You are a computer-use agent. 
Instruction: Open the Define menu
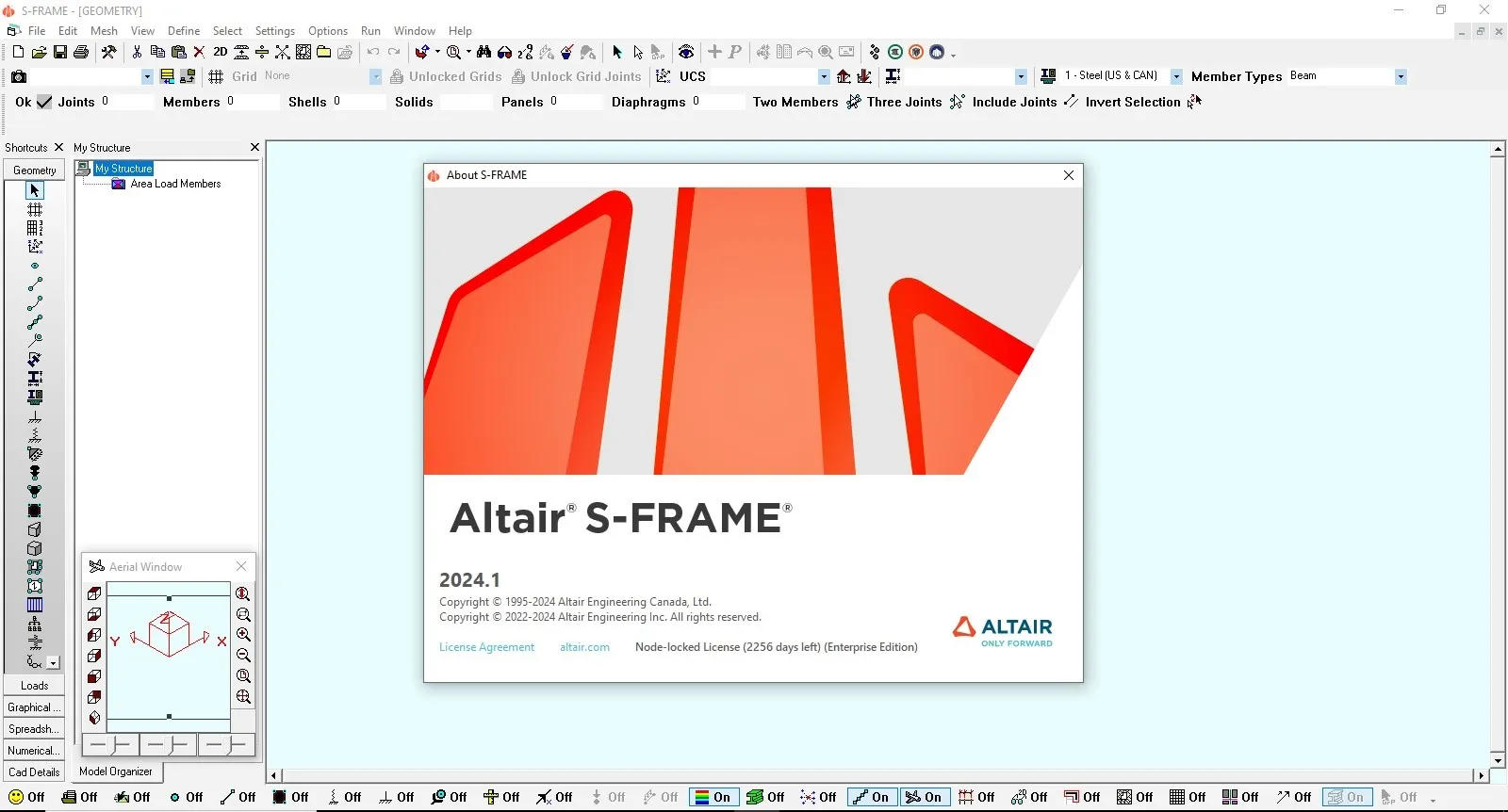tap(184, 31)
